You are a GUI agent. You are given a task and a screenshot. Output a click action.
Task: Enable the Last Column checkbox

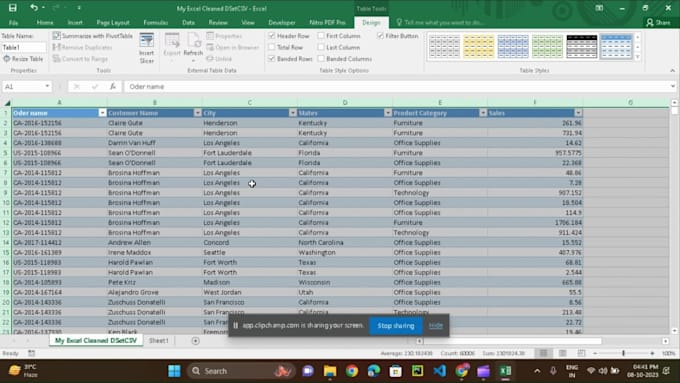pos(321,47)
